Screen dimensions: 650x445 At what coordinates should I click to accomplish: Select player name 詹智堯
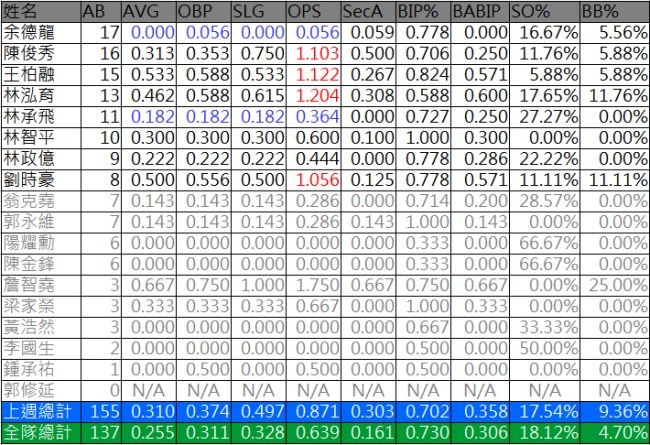pyautogui.click(x=29, y=285)
